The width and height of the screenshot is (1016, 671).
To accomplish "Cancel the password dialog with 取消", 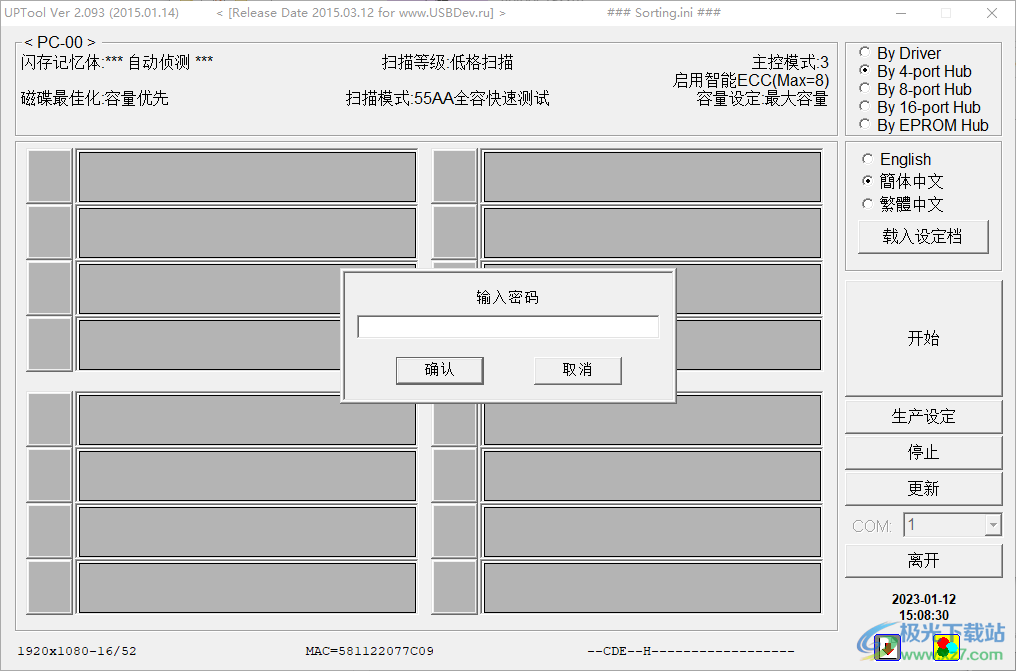I will point(577,370).
